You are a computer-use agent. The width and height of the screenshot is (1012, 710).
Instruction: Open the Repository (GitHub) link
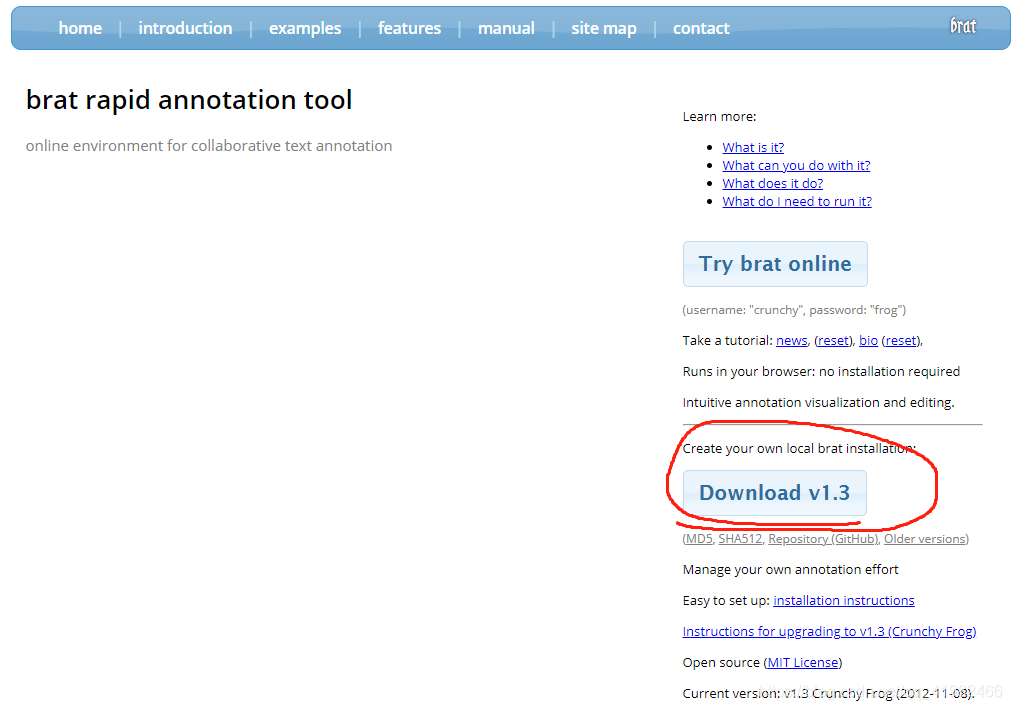tap(823, 539)
